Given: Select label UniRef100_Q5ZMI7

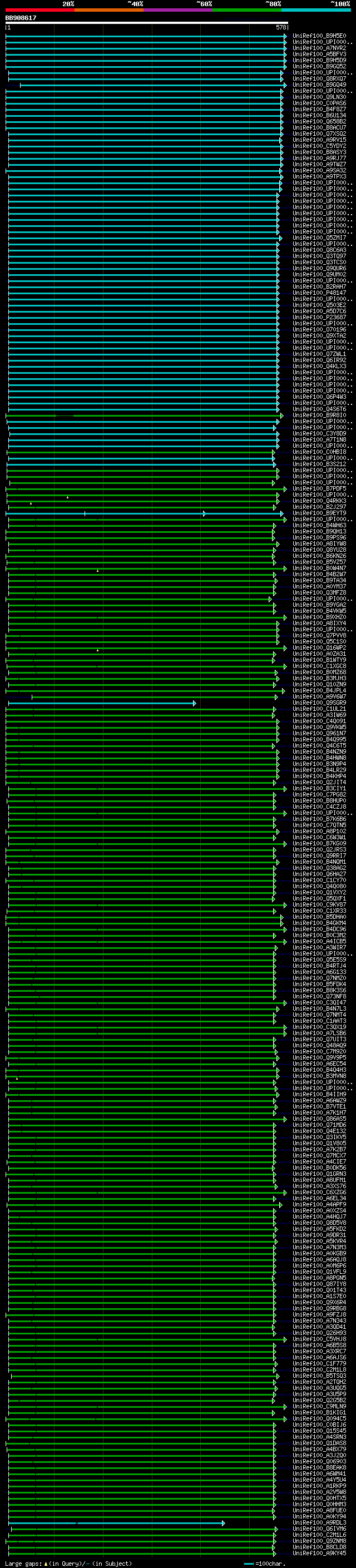Looking at the screenshot, I should pyautogui.click(x=319, y=238).
